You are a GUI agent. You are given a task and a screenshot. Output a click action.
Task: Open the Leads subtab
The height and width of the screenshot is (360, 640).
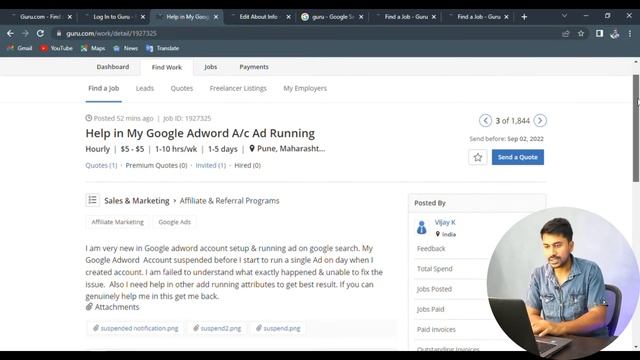[145, 88]
